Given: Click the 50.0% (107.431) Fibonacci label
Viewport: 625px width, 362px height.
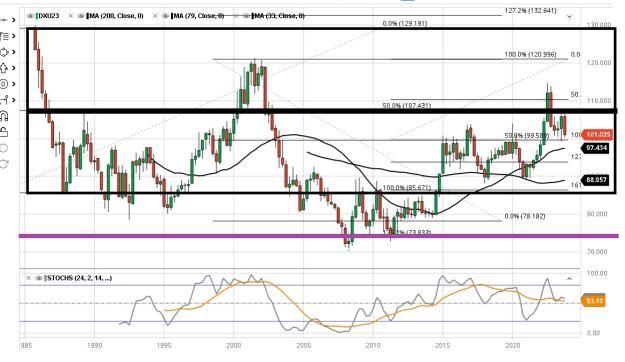Looking at the screenshot, I should (407, 106).
